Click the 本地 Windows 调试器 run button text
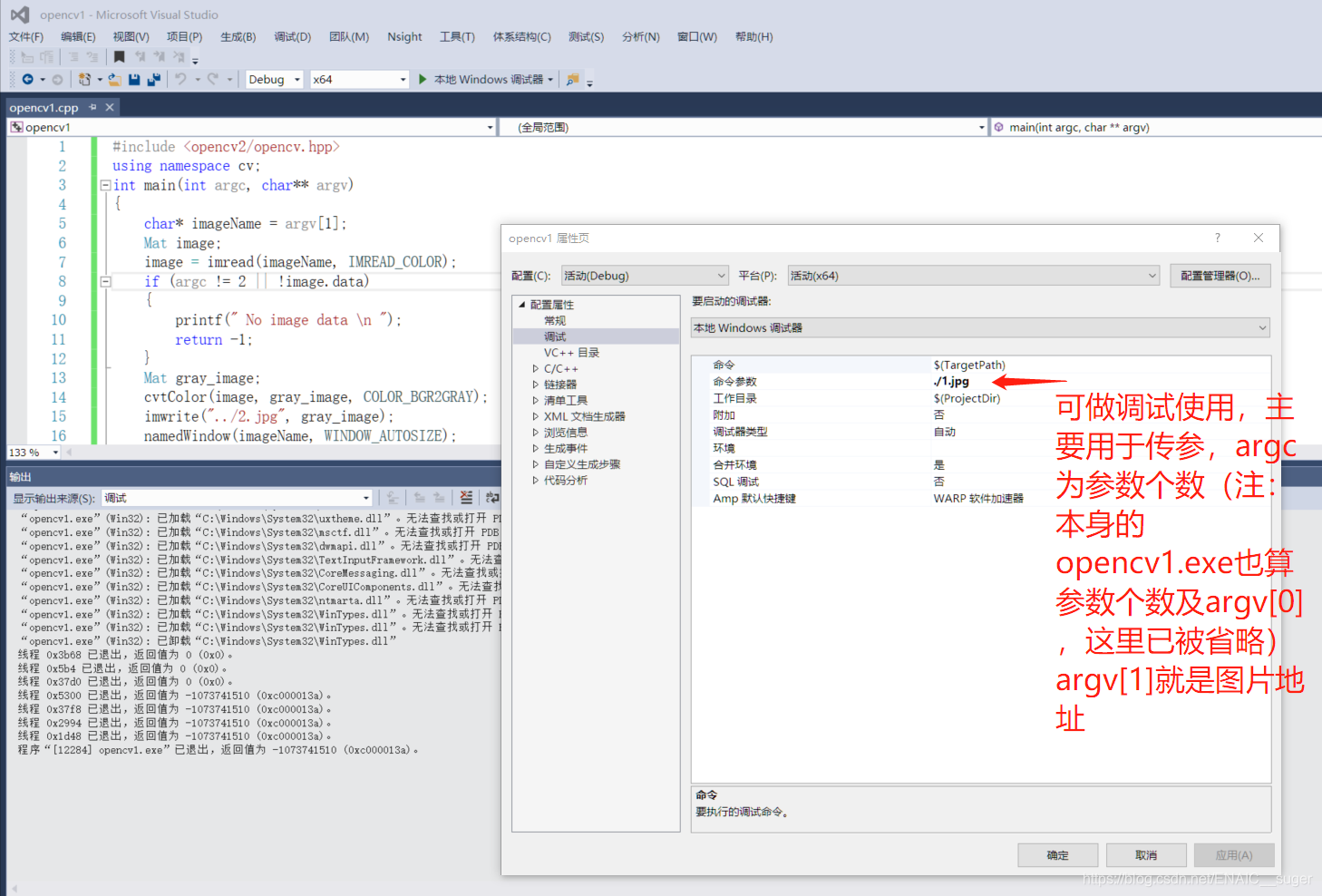 pyautogui.click(x=489, y=80)
